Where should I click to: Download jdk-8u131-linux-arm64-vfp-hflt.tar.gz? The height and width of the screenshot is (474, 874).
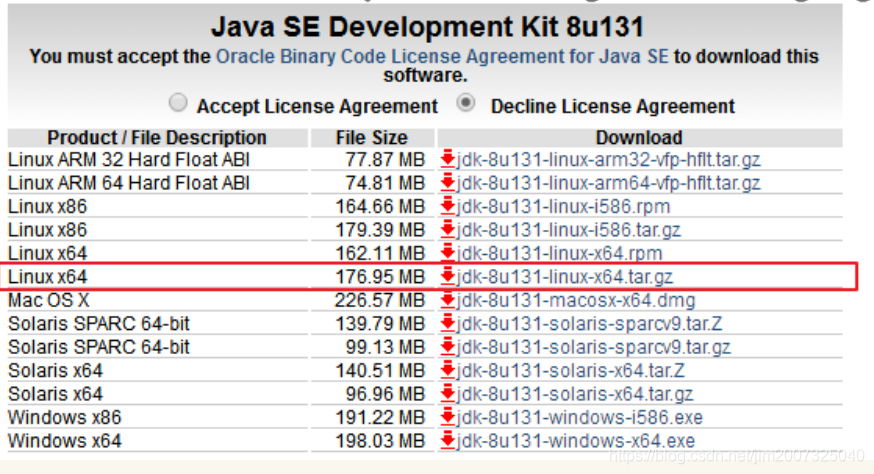(x=608, y=183)
